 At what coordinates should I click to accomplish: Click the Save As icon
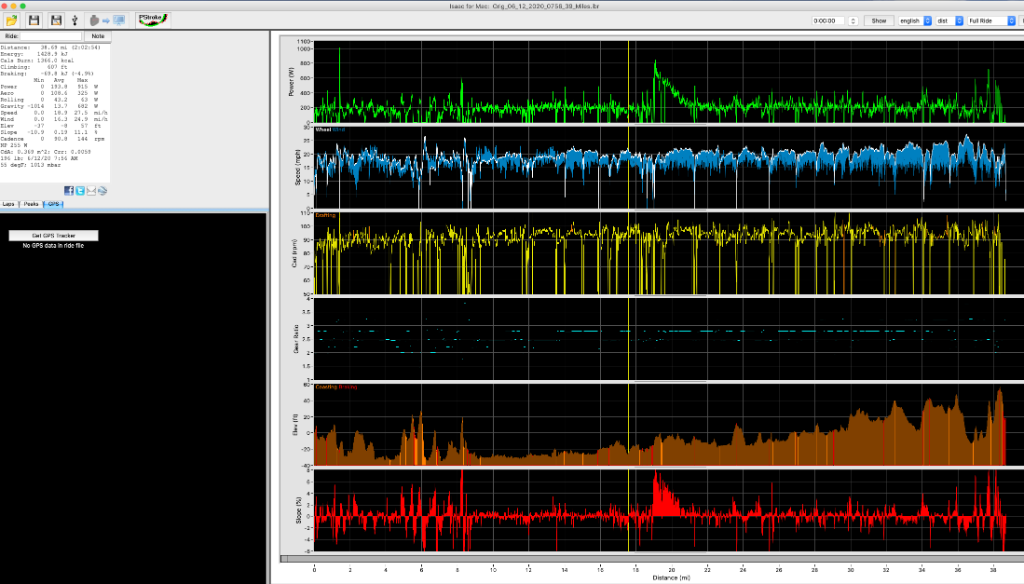[54, 19]
